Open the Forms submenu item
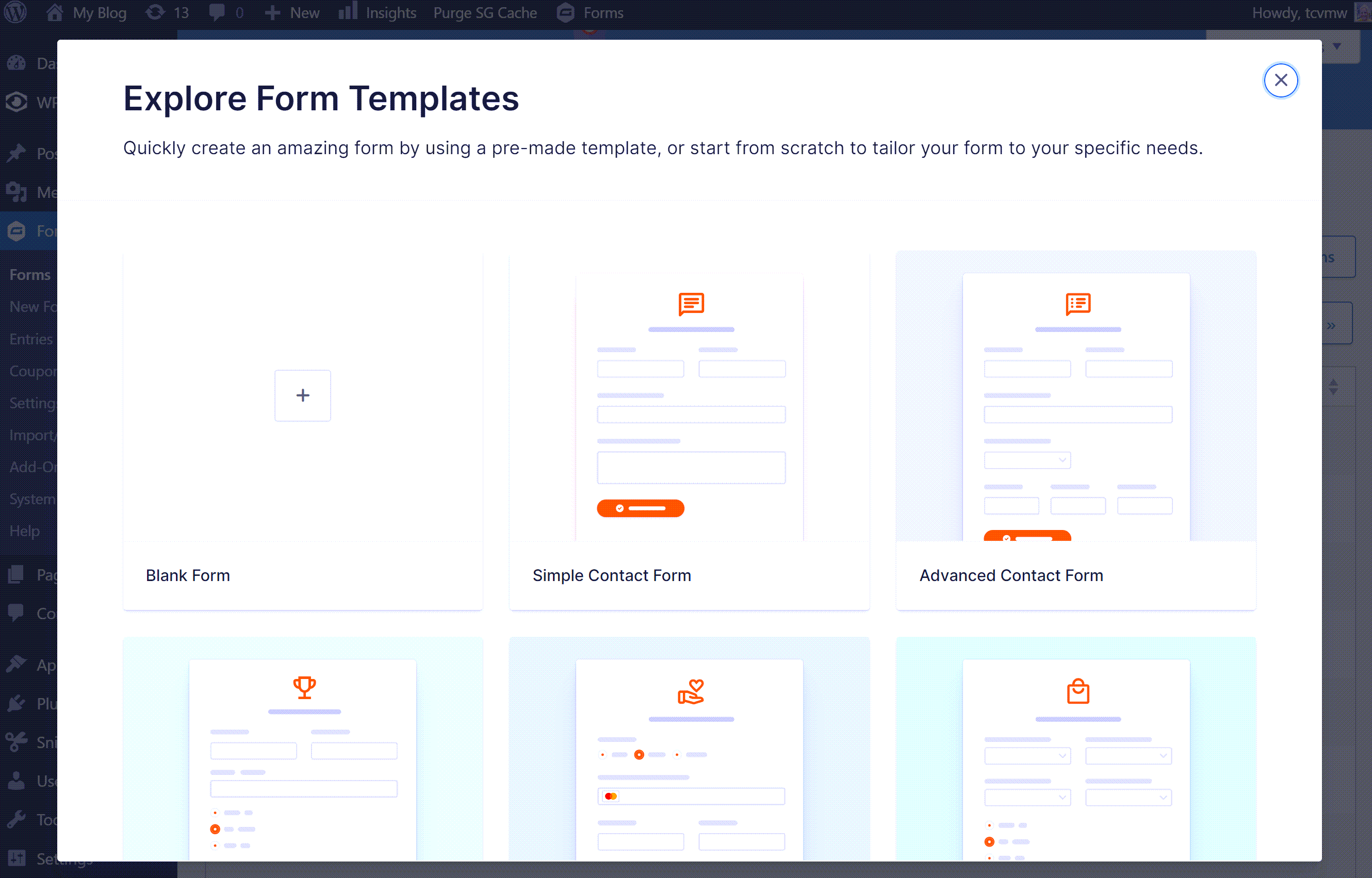1372x878 pixels. point(30,275)
